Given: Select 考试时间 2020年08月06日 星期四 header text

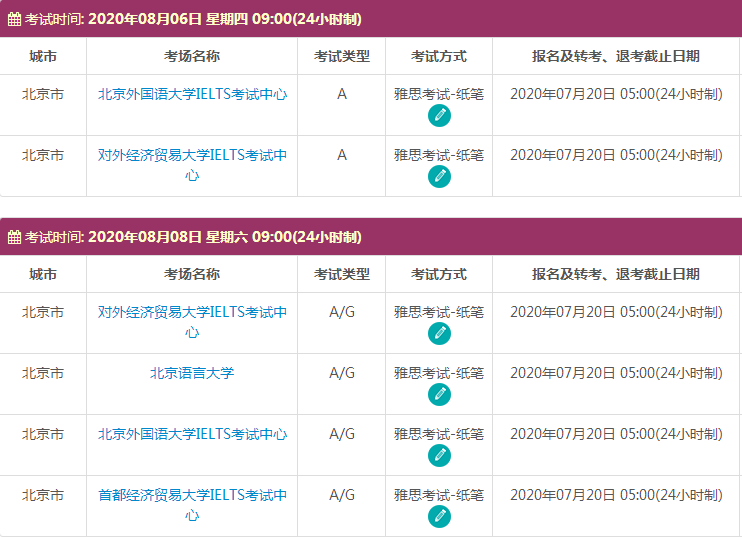Looking at the screenshot, I should (x=193, y=19).
